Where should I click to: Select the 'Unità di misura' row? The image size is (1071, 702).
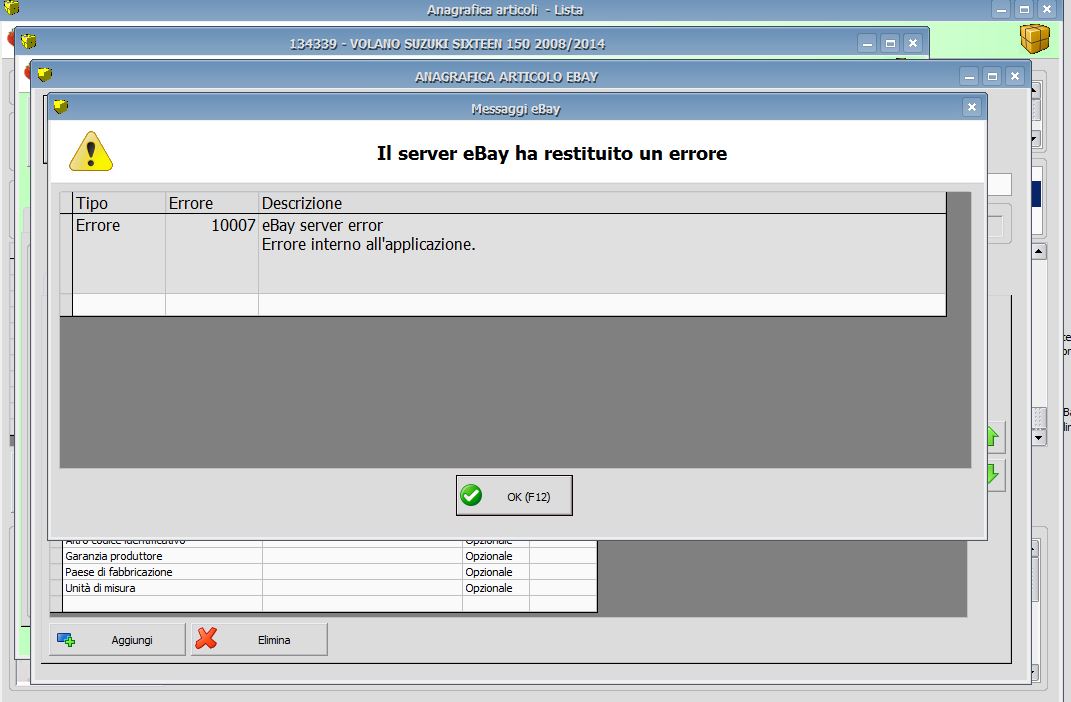click(x=323, y=588)
